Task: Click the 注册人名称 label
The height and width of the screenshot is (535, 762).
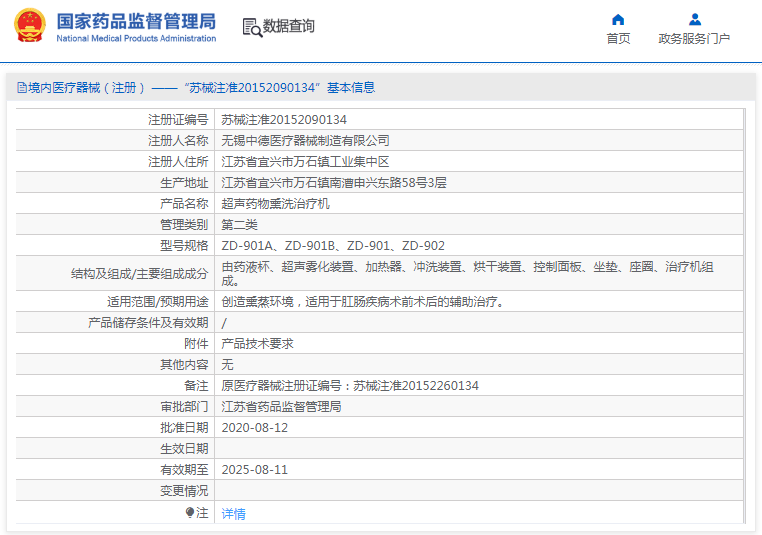Action: pyautogui.click(x=178, y=140)
